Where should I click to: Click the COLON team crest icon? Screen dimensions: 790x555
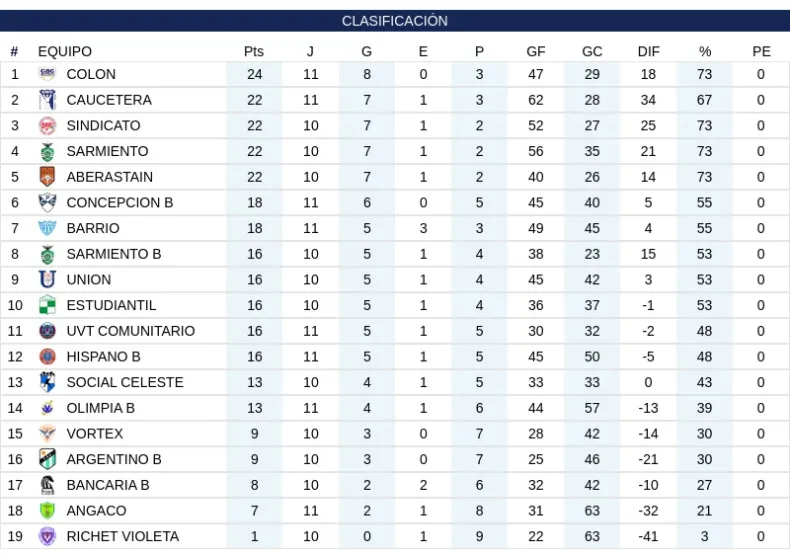[x=47, y=74]
